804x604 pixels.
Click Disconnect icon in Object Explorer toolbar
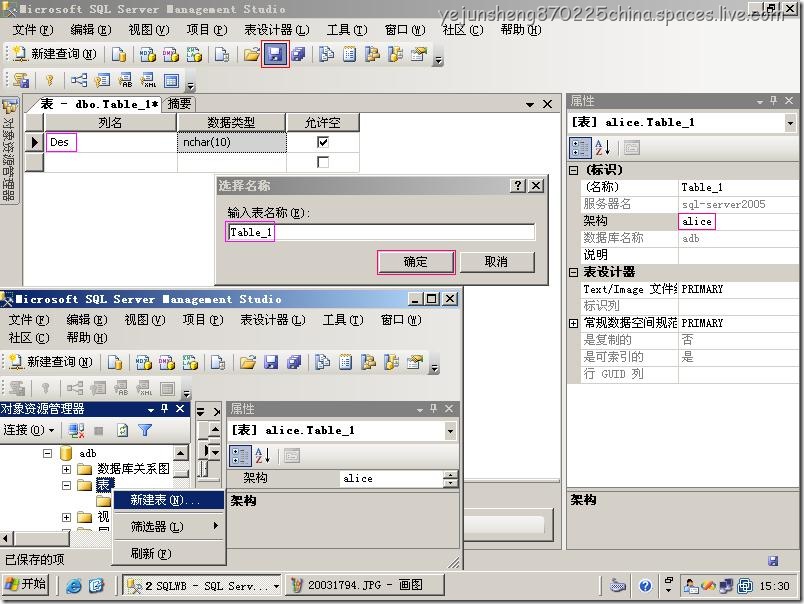76,431
